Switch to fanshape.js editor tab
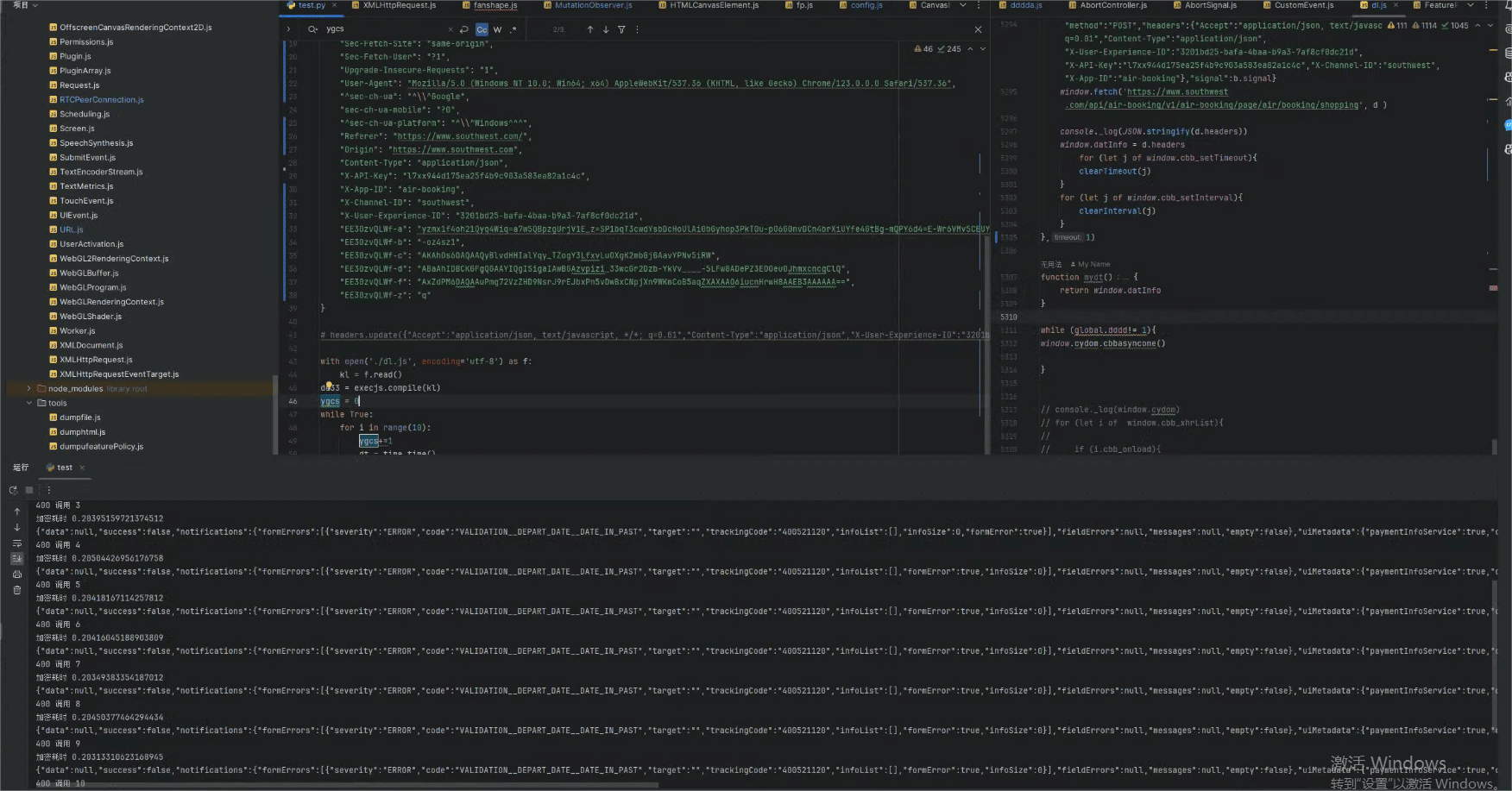This screenshot has width=1512, height=791. click(489, 5)
